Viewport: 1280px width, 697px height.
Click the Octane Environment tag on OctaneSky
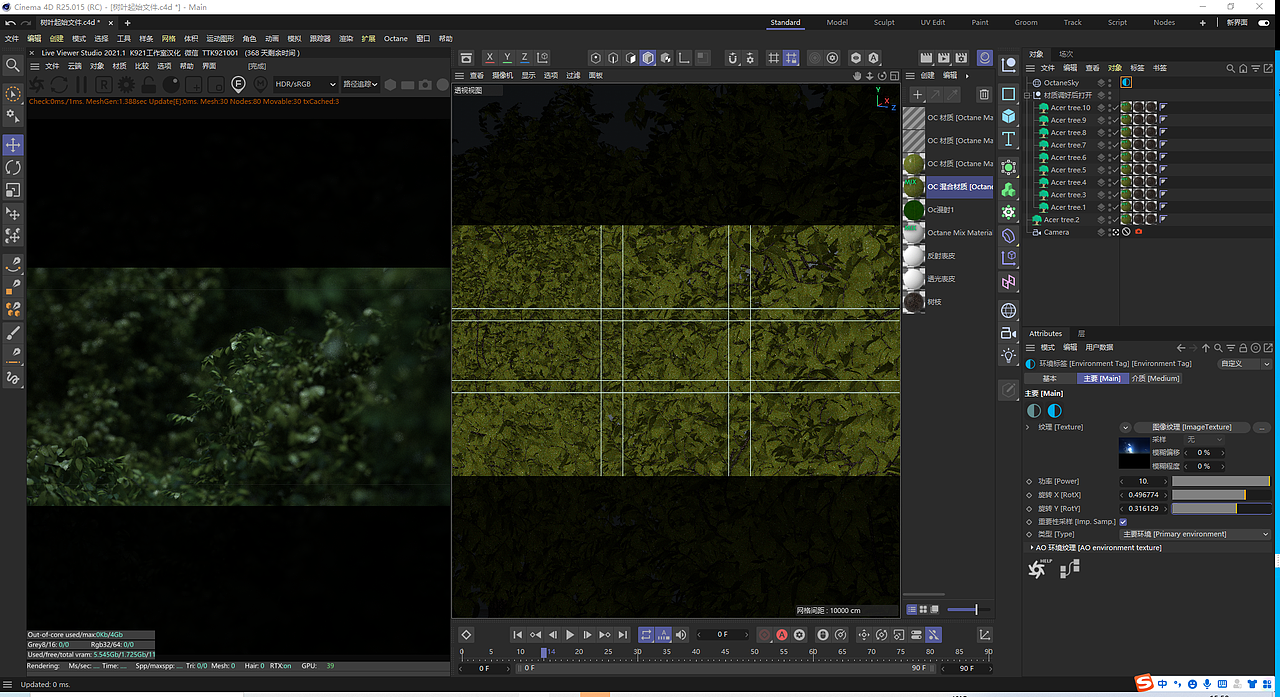pyautogui.click(x=1126, y=83)
